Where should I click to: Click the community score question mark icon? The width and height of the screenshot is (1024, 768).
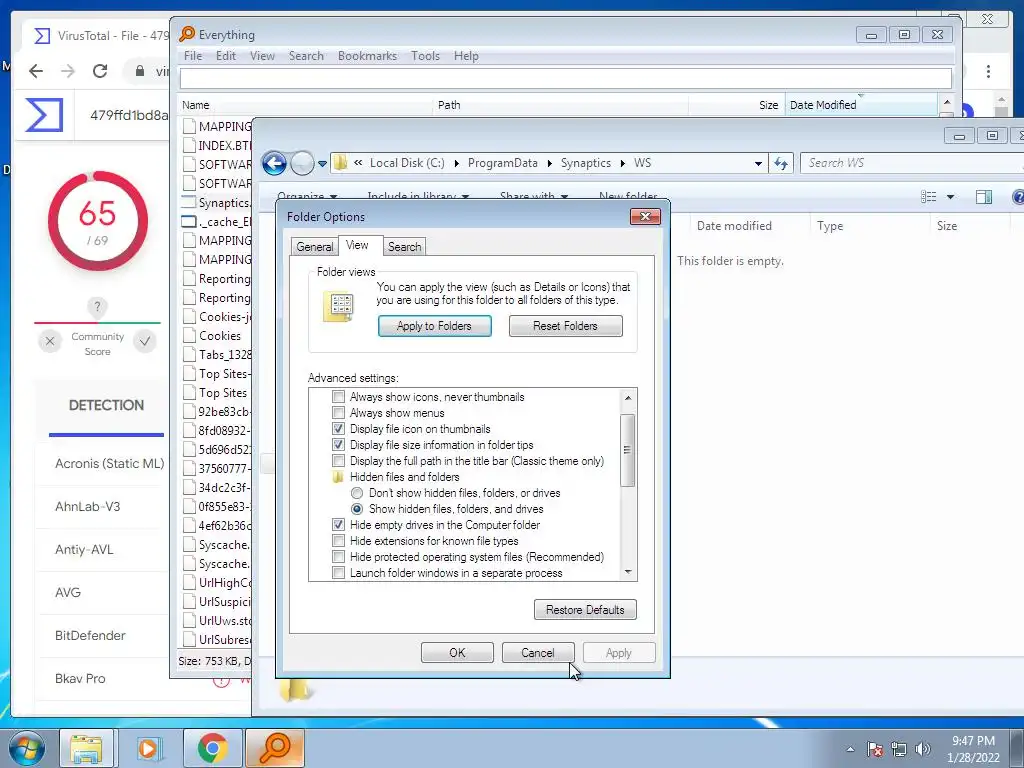point(97,306)
